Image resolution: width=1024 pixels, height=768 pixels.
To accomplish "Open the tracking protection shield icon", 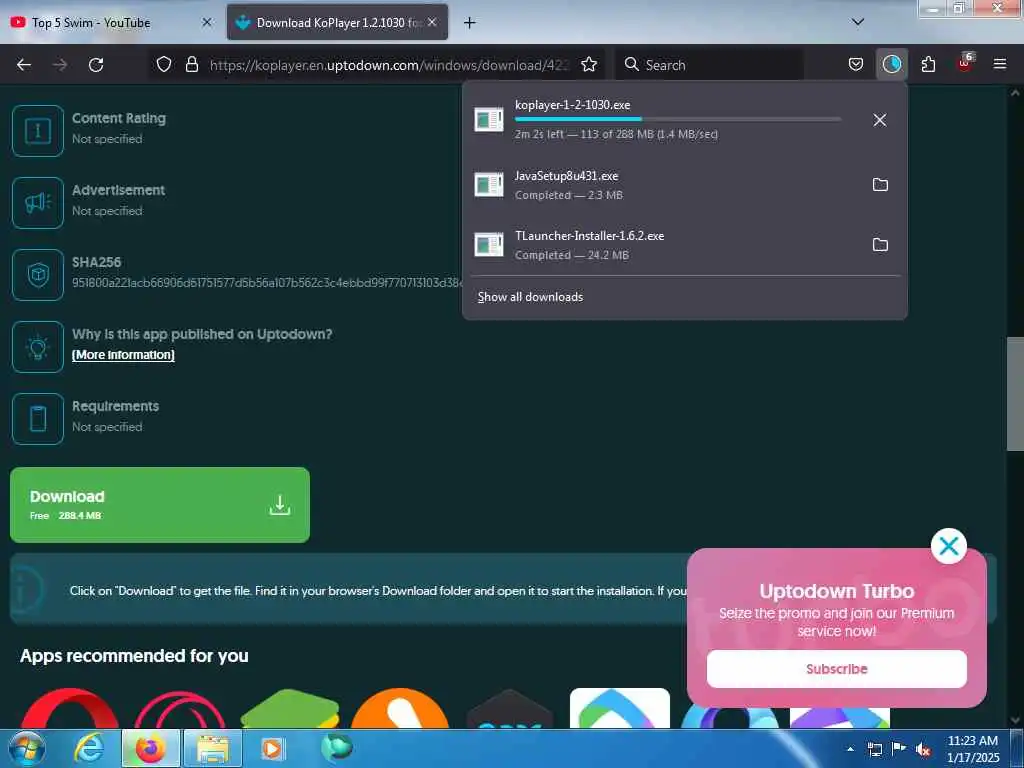I will [164, 64].
